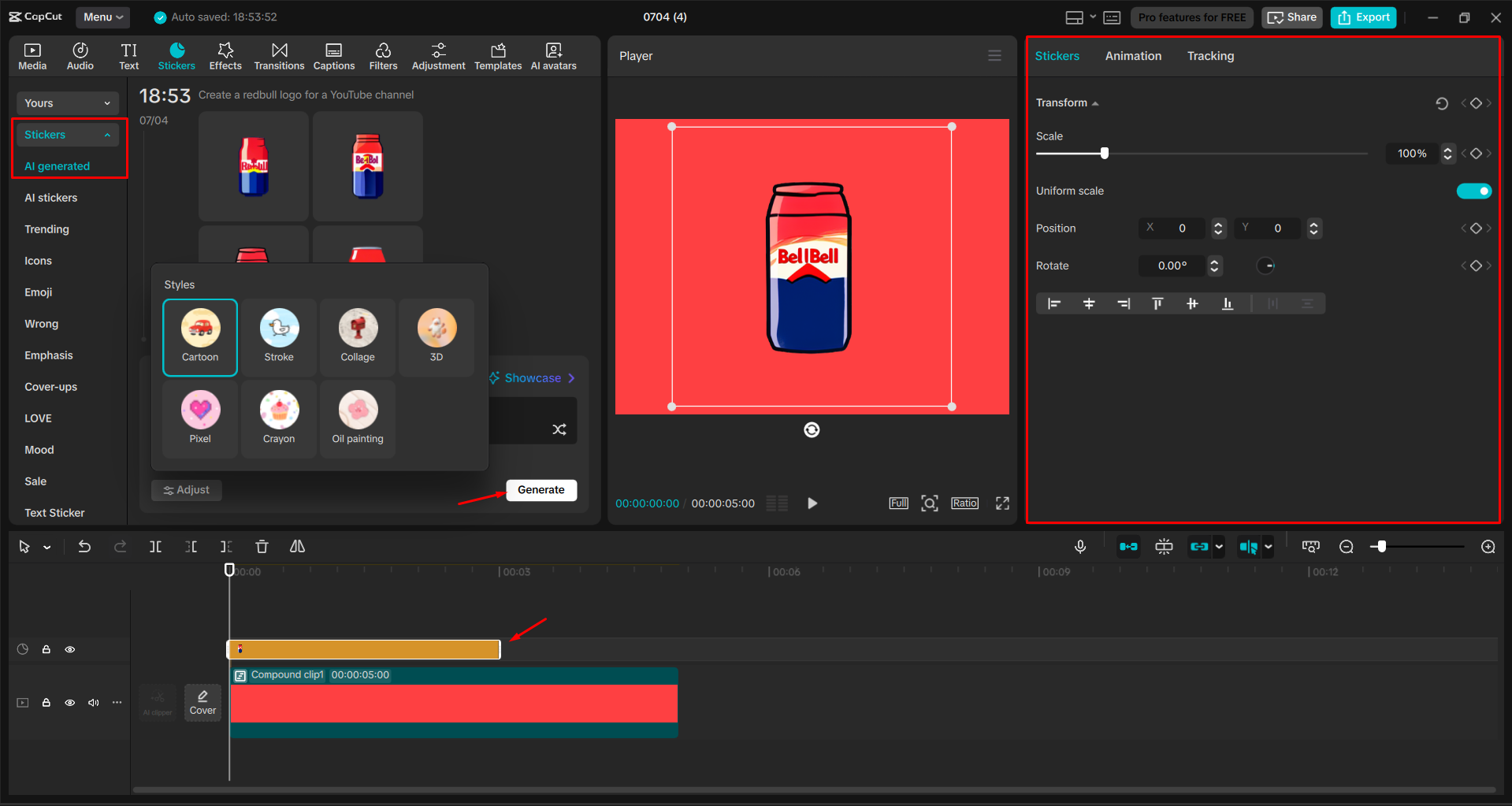Open the Yours sticker source dropdown
Screen dimensions: 1512x806
coord(67,102)
